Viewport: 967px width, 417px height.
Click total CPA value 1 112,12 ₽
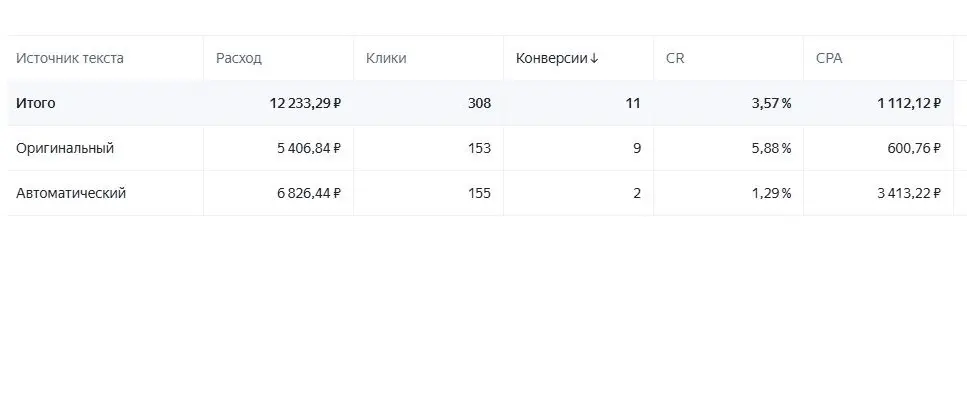[909, 103]
